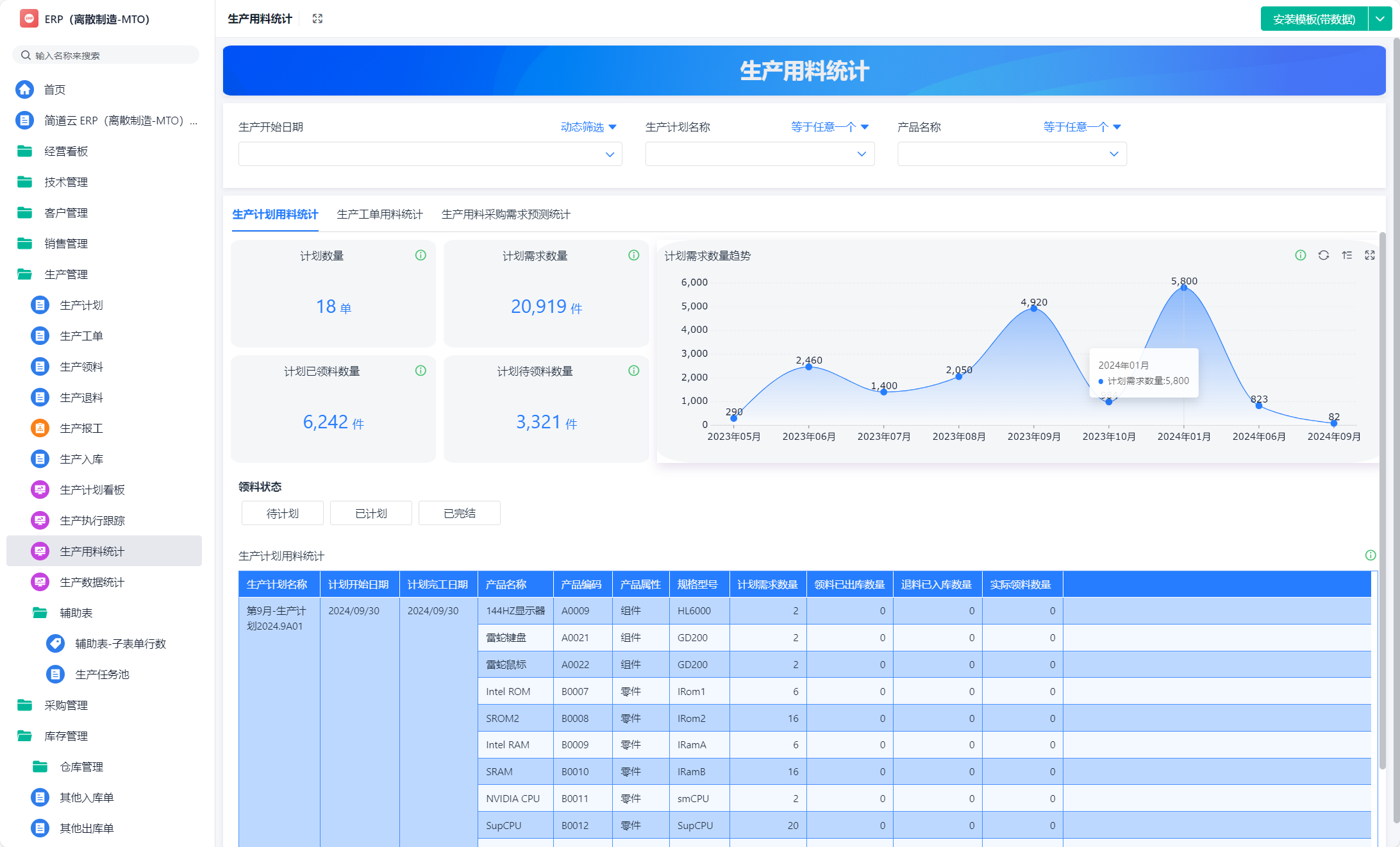This screenshot has width=1400, height=847.
Task: Toggle the 已完结 status filter
Action: (x=460, y=513)
